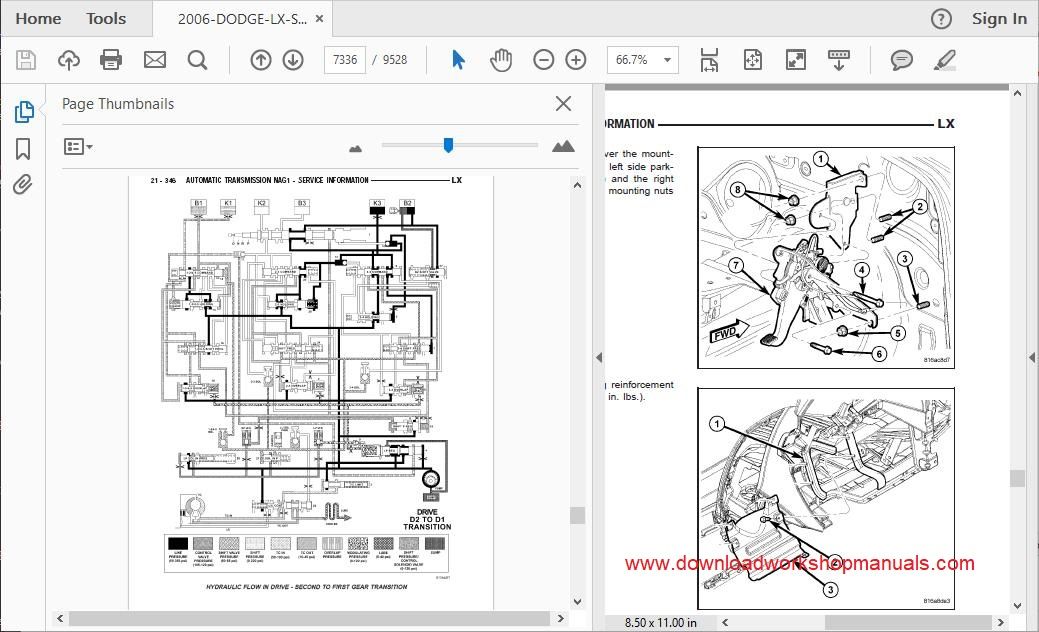Screen dimensions: 1039x632
Task: Switch to the Home tab
Action: (x=38, y=19)
